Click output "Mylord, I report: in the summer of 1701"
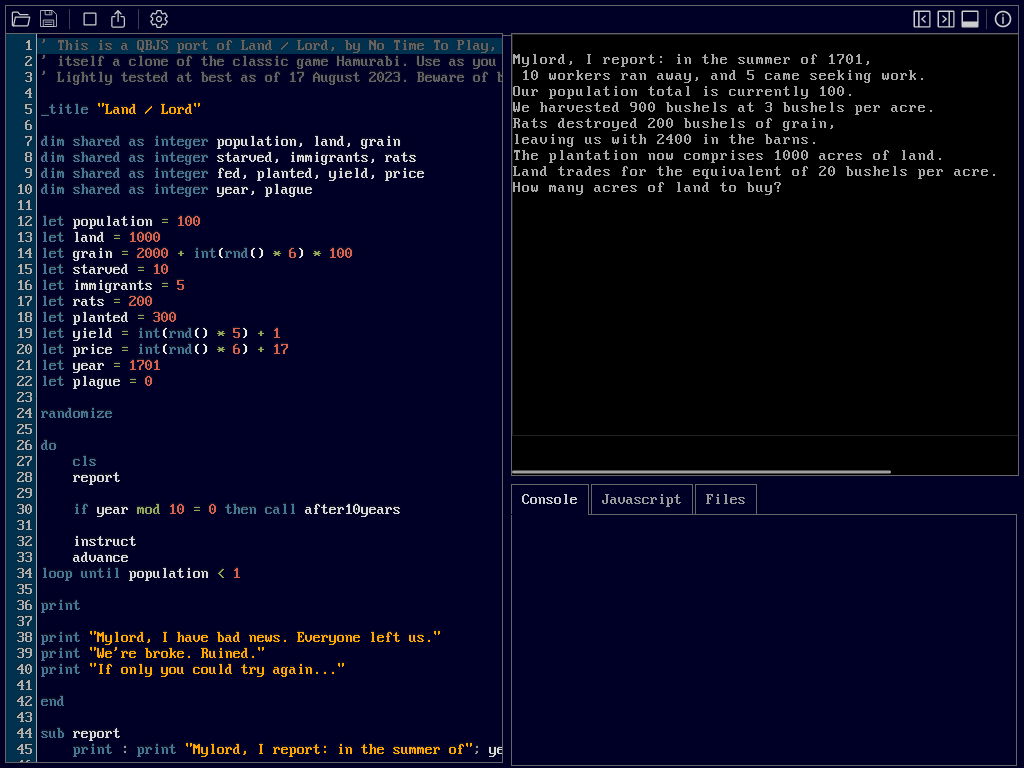 pos(692,59)
